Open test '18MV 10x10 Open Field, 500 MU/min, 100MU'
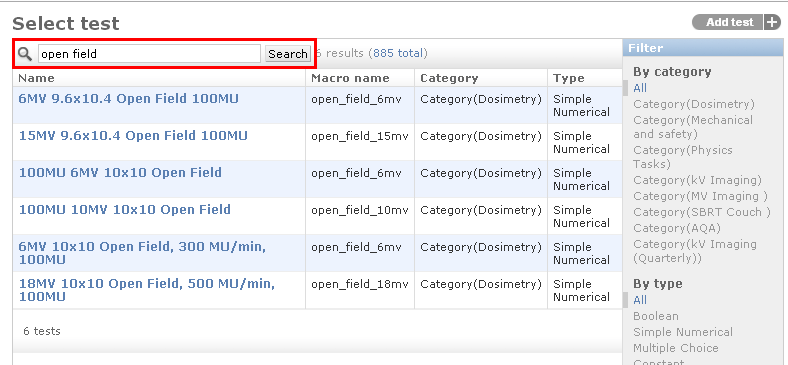Image resolution: width=788 pixels, height=365 pixels. (x=147, y=290)
